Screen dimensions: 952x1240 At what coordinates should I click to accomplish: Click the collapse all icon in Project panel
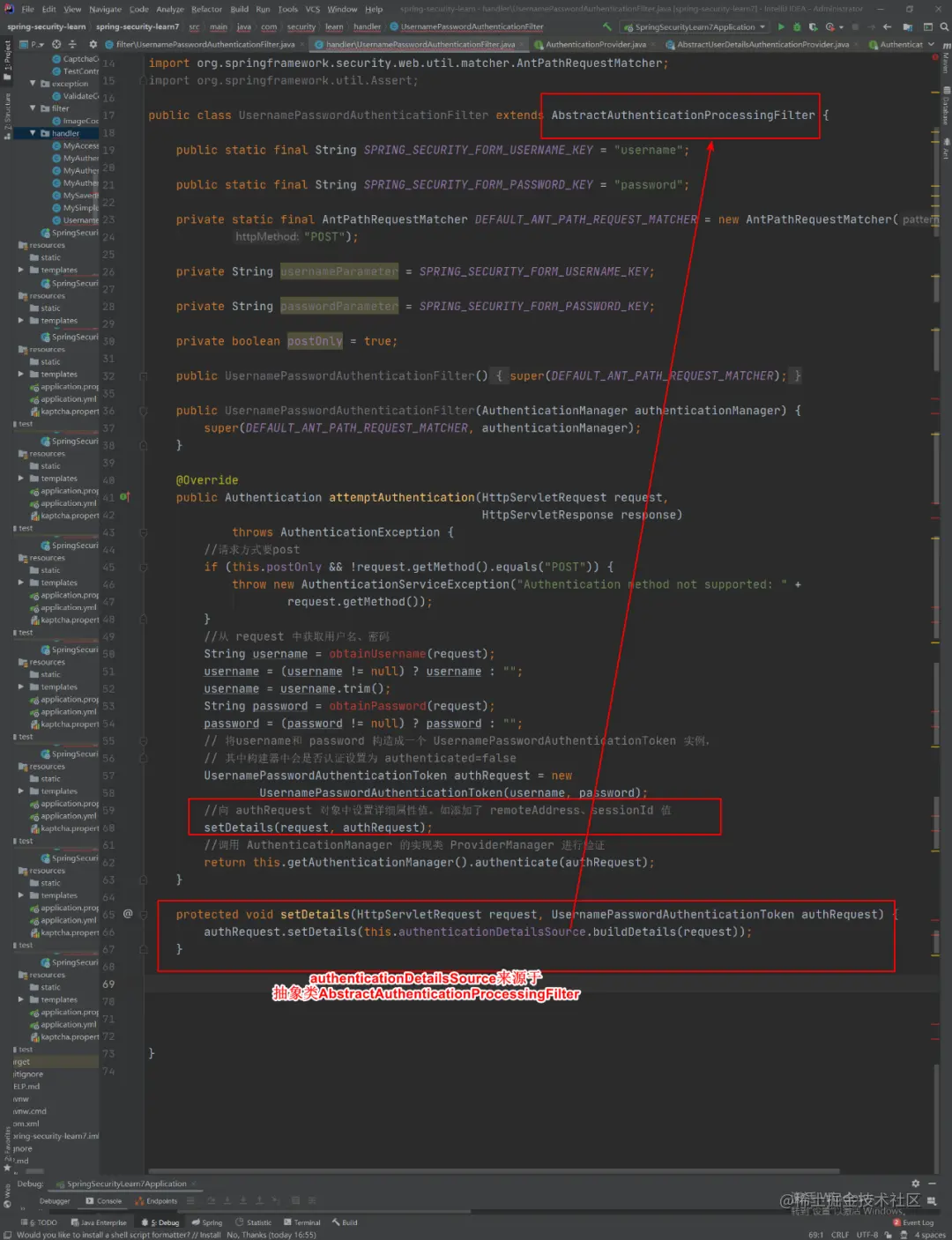pos(72,44)
